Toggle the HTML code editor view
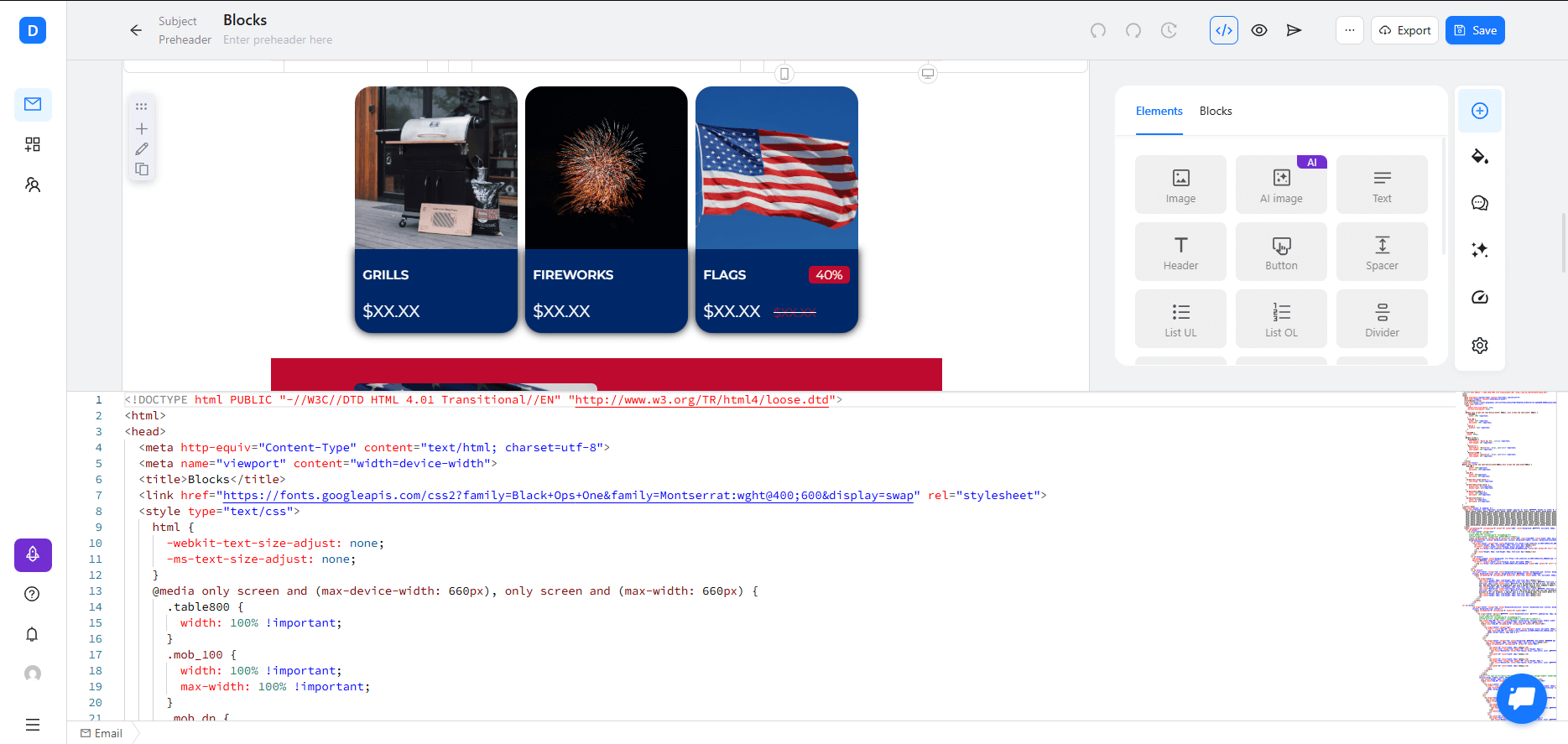 point(1224,30)
